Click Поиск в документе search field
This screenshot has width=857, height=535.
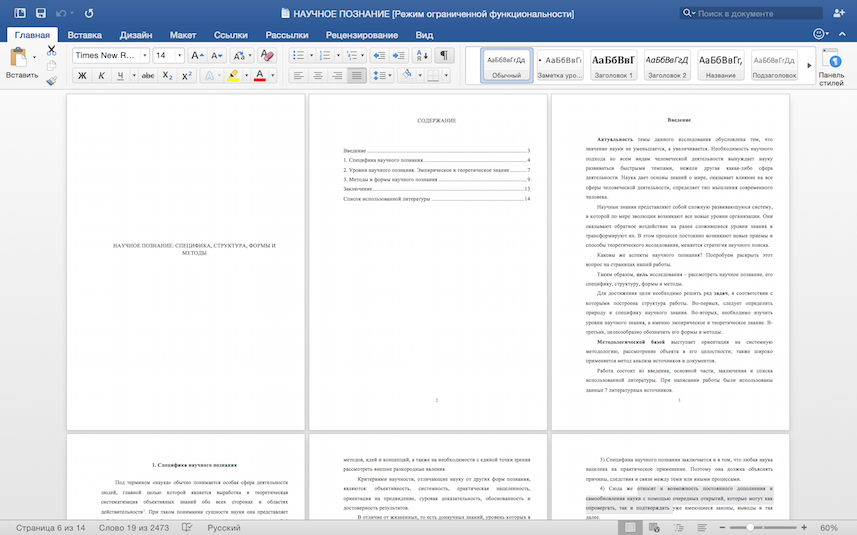[x=752, y=13]
